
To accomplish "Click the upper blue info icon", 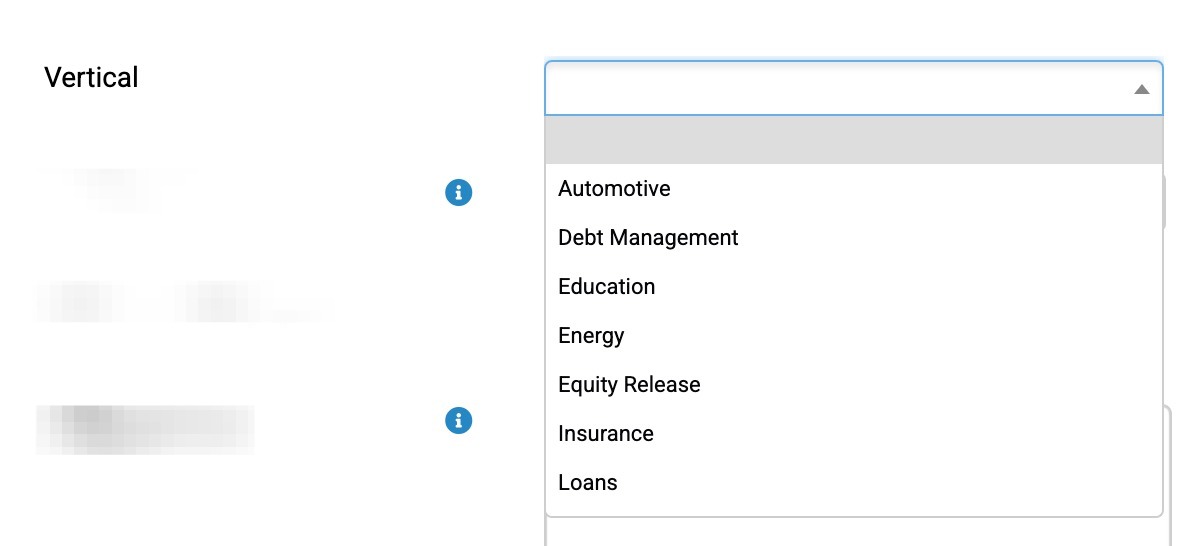I will coord(458,193).
